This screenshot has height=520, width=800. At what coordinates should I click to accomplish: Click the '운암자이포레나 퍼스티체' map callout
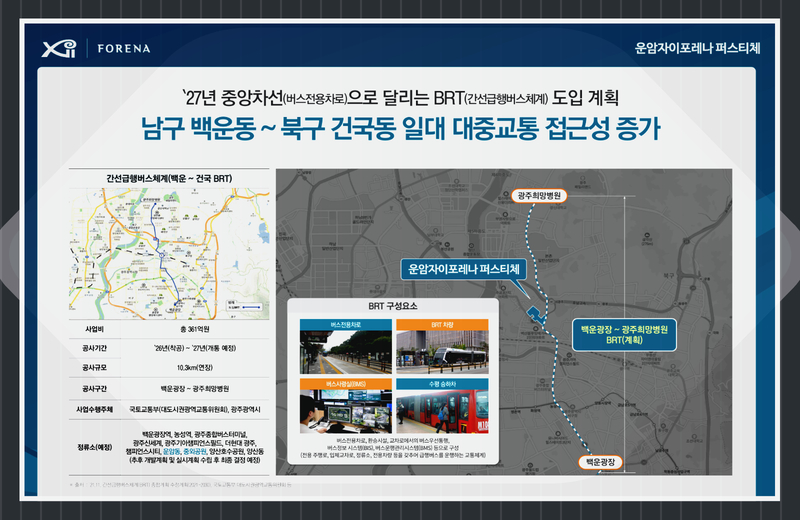pos(464,269)
